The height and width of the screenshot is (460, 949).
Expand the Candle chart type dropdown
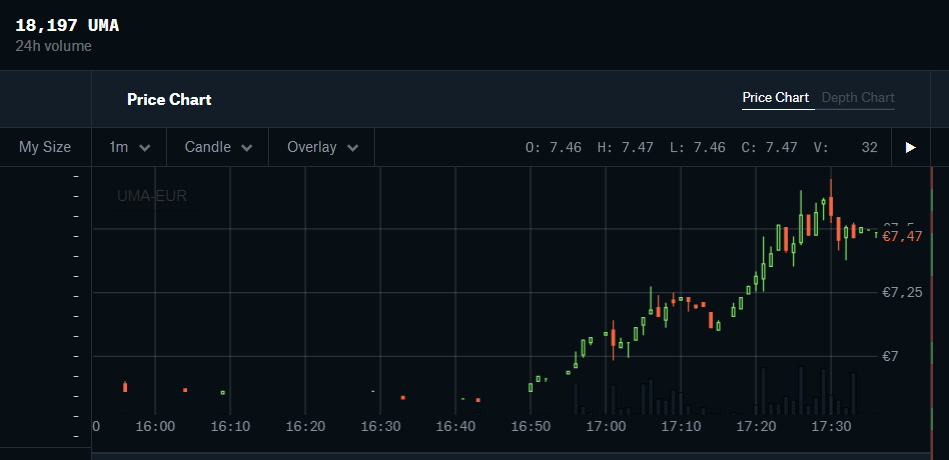click(x=218, y=147)
